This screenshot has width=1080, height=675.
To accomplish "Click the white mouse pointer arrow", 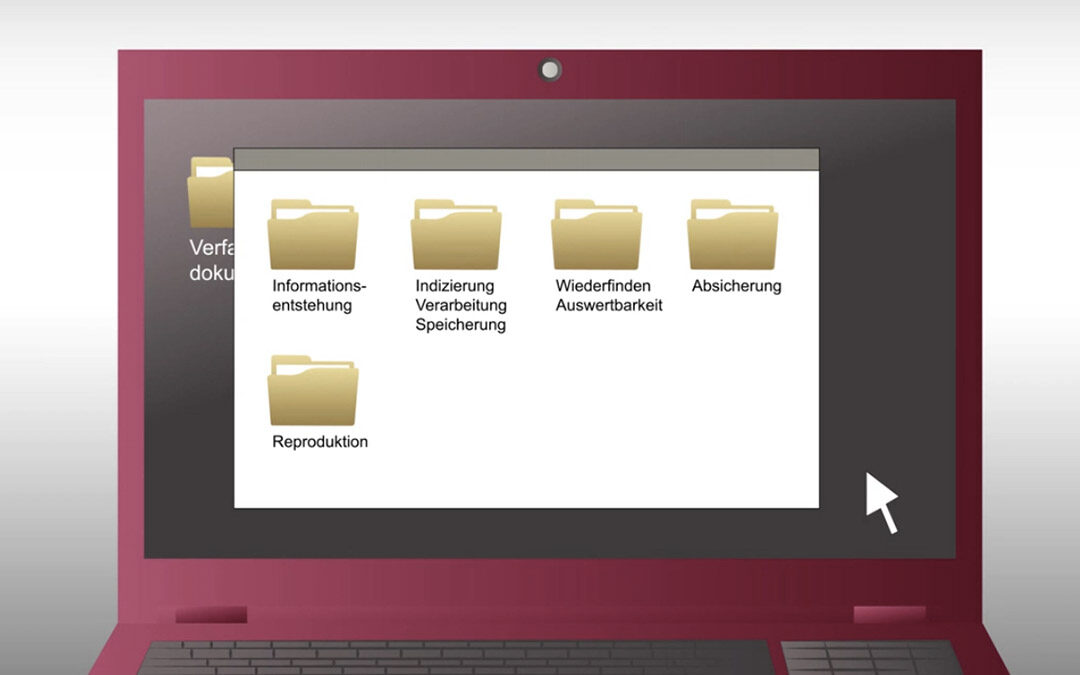I will (x=881, y=502).
